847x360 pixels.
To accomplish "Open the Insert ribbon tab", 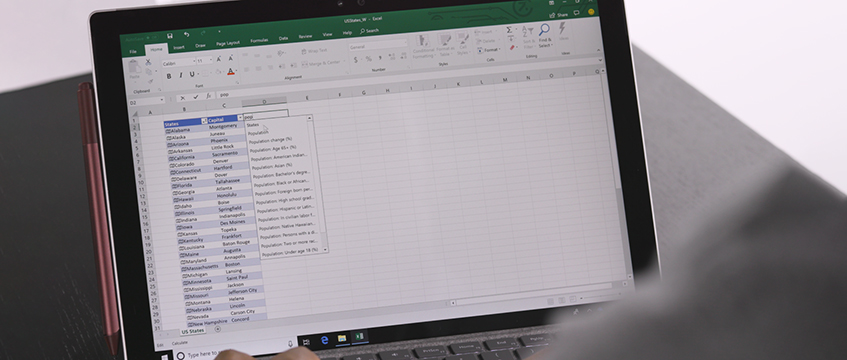I will (x=179, y=48).
